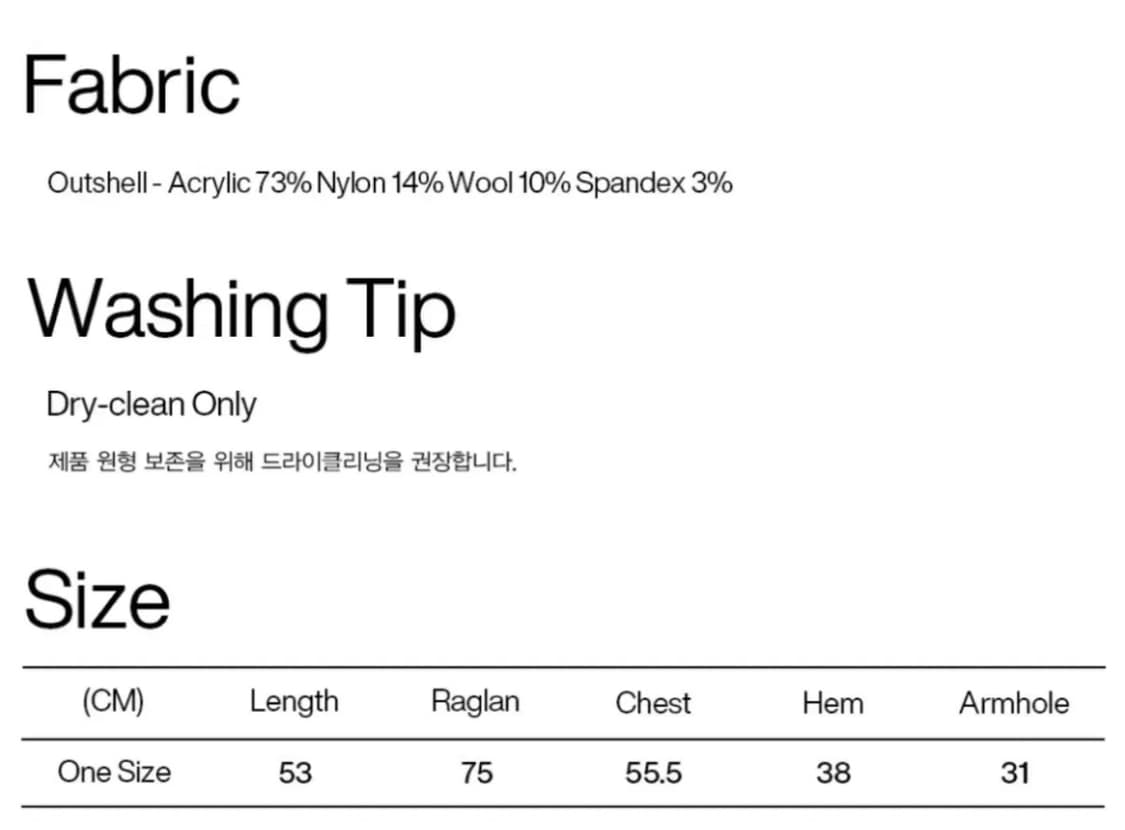Screen dimensions: 1125x830
Task: Click the Length value 53
Action: [295, 773]
